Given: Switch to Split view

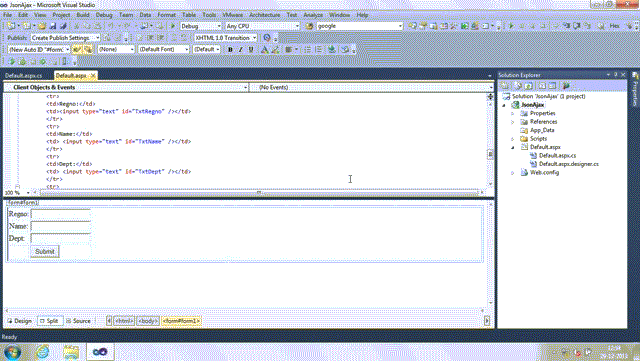Looking at the screenshot, I should pos(49,321).
